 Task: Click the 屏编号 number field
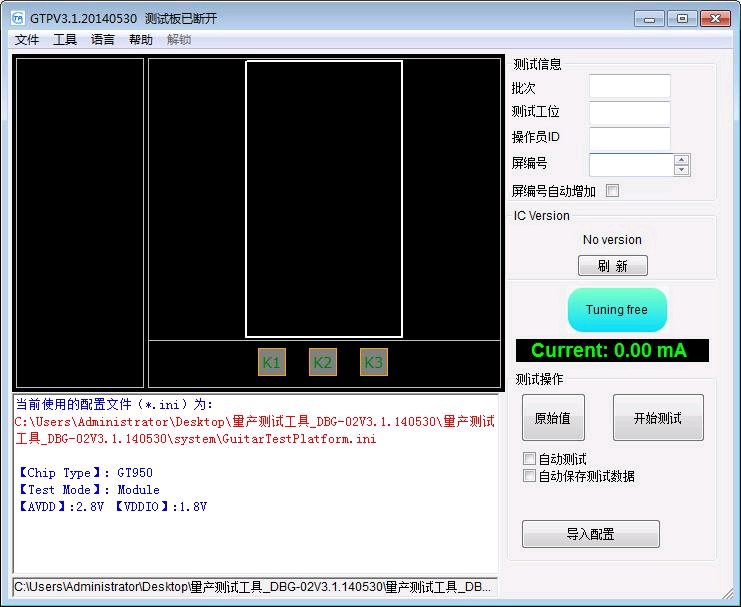pos(631,165)
